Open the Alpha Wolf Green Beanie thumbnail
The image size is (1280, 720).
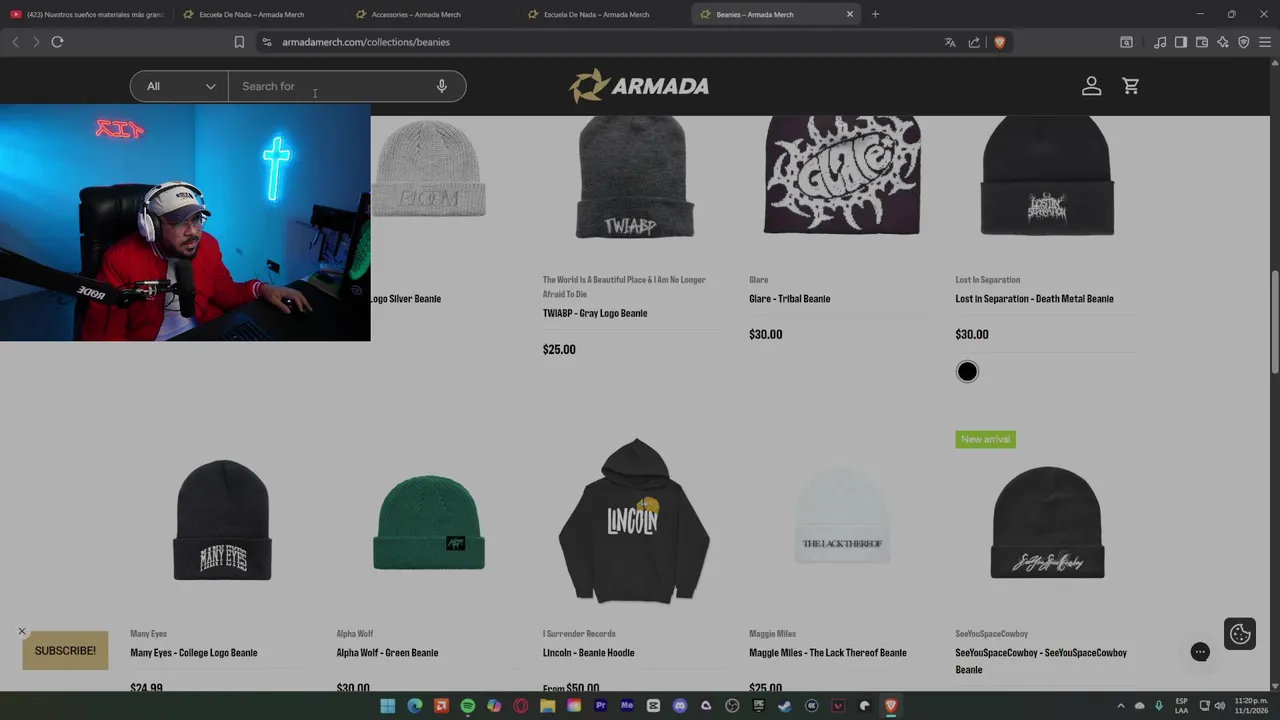(429, 522)
